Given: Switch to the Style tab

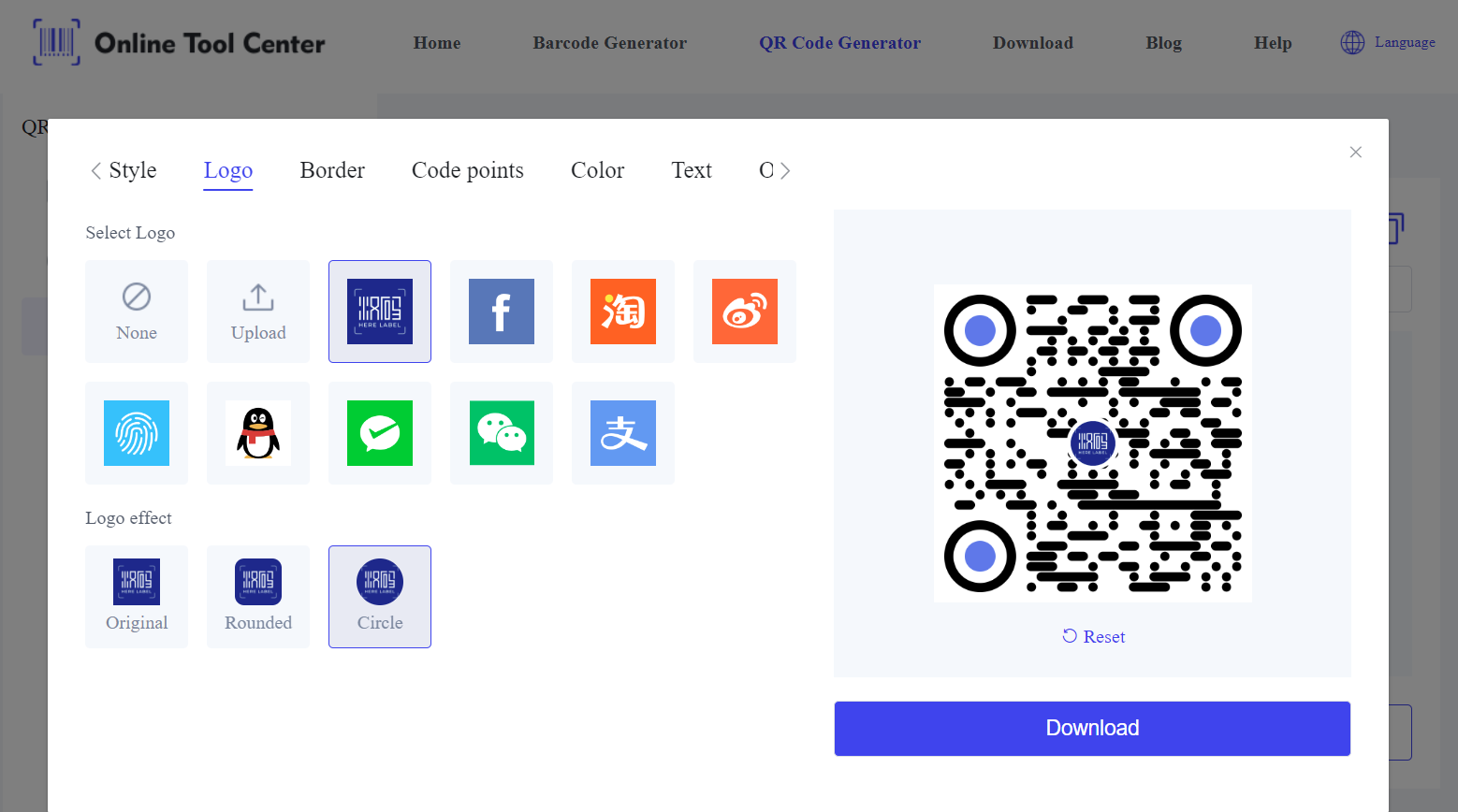Looking at the screenshot, I should (133, 170).
